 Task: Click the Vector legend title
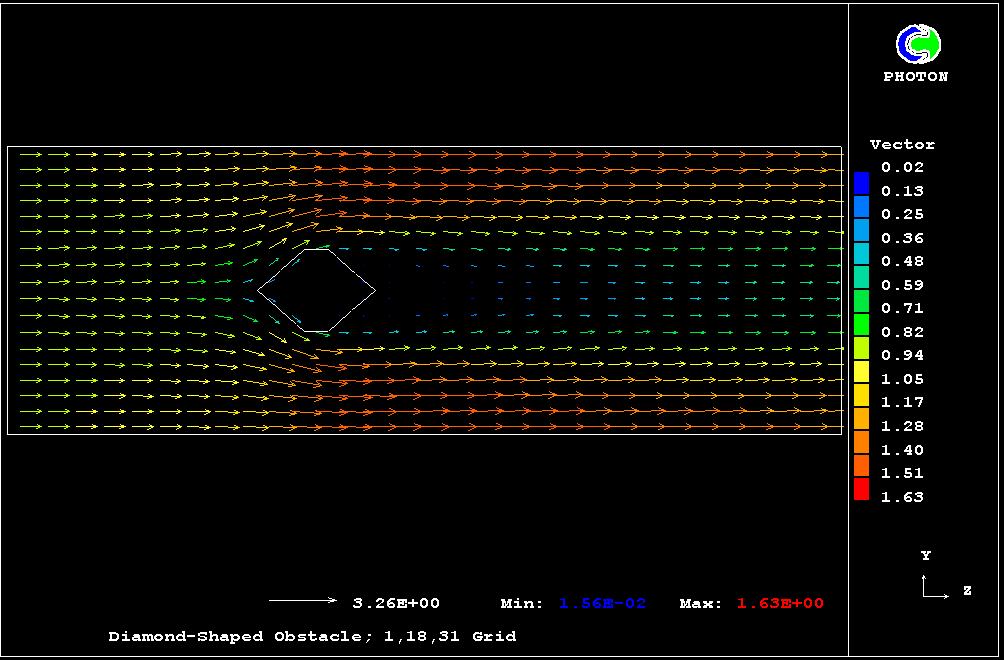(902, 145)
